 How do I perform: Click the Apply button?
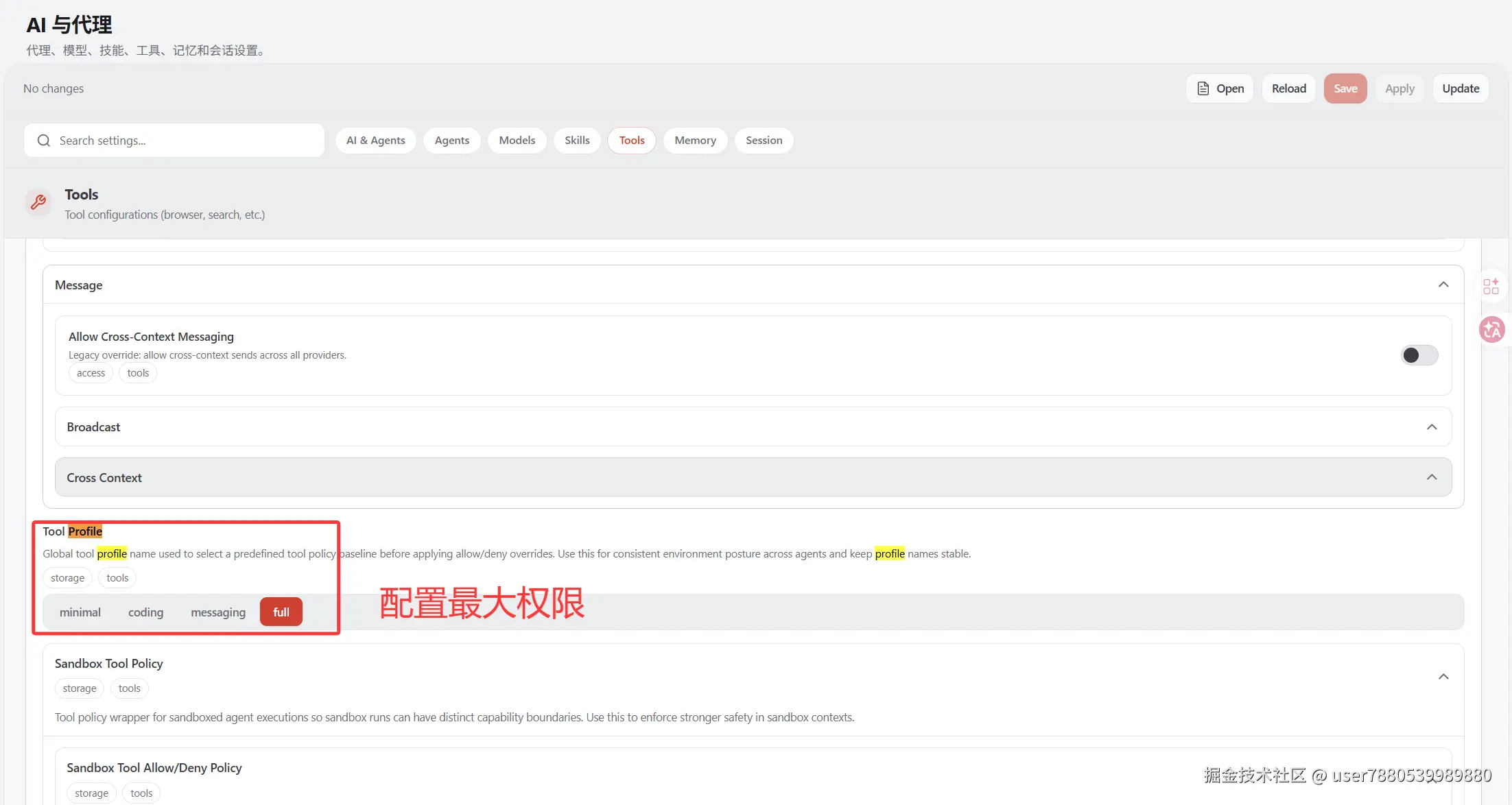tap(1399, 88)
